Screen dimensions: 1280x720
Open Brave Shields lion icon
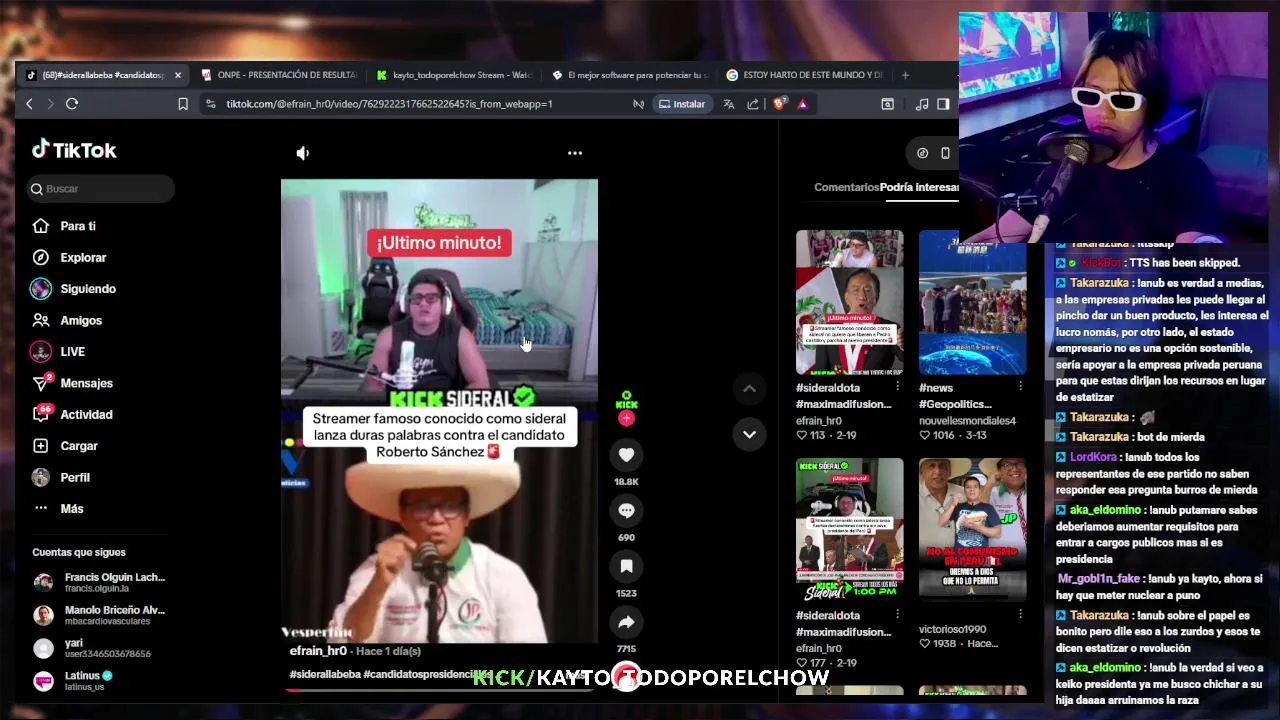coord(779,104)
